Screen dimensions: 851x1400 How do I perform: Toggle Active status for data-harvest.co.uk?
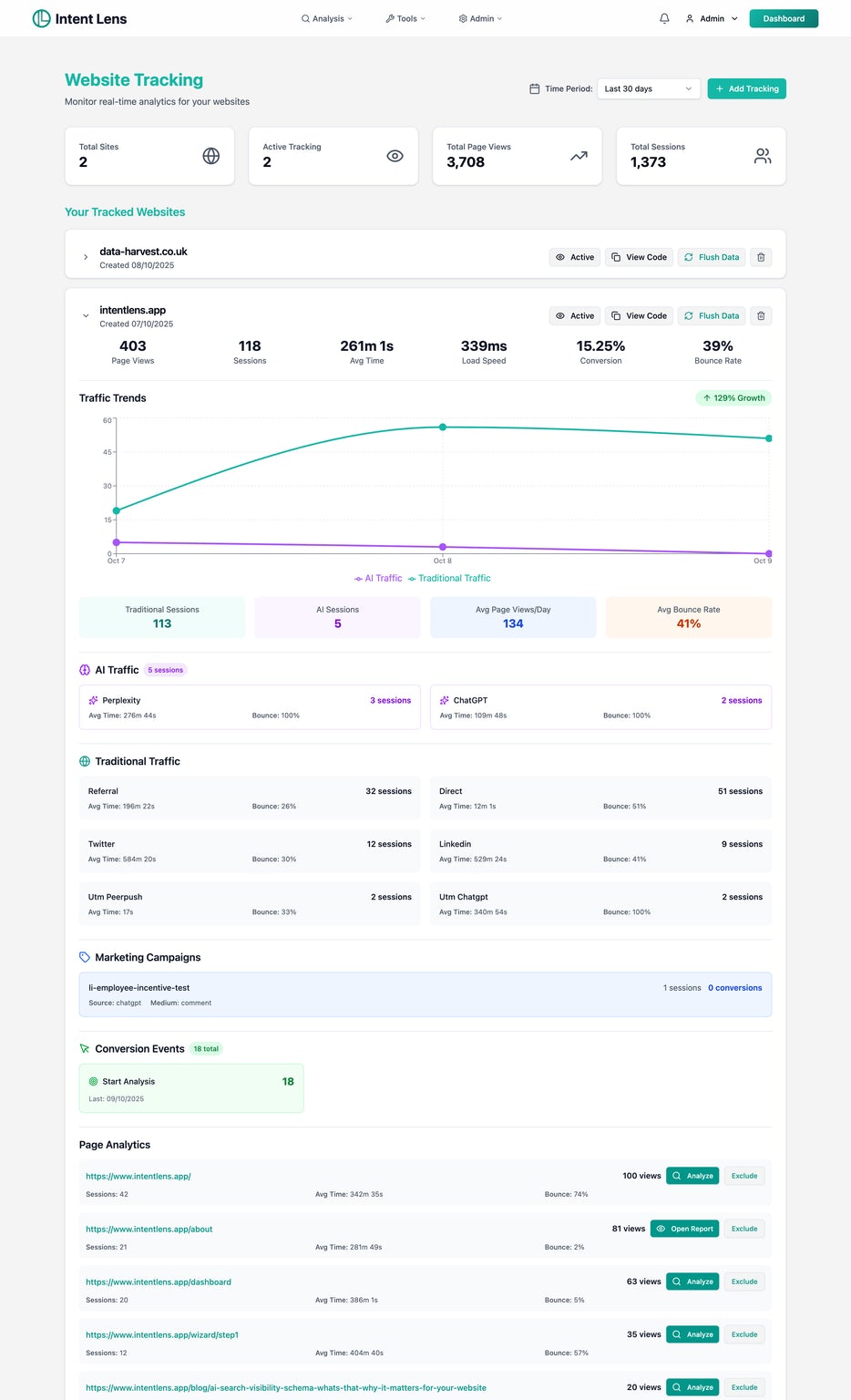pyautogui.click(x=575, y=257)
